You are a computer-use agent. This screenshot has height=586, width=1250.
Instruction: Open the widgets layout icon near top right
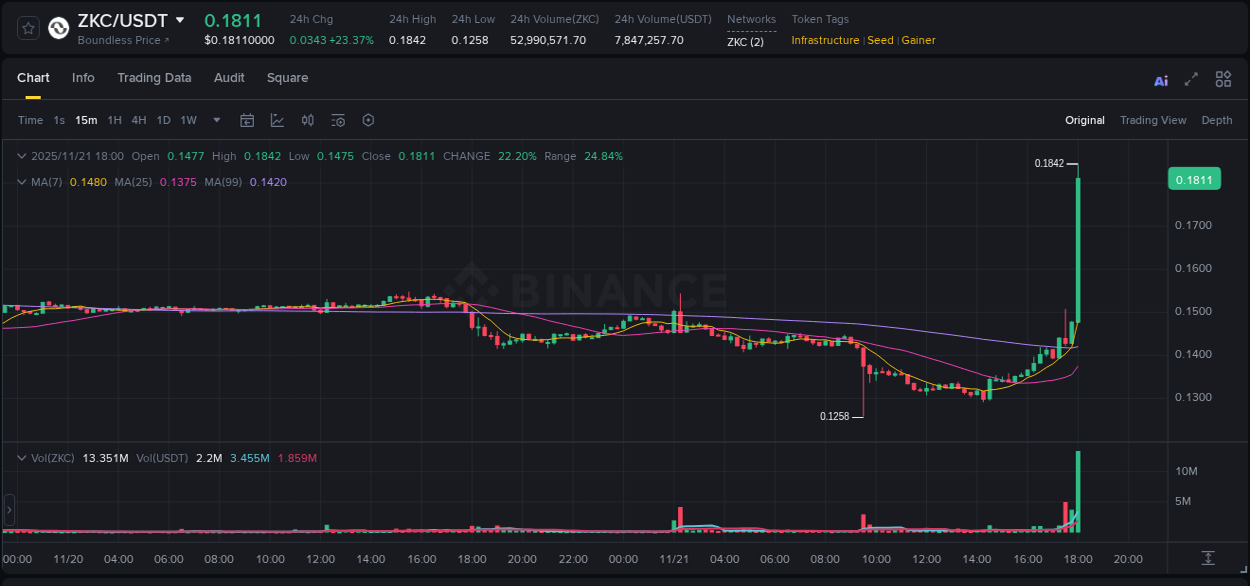coord(1223,79)
